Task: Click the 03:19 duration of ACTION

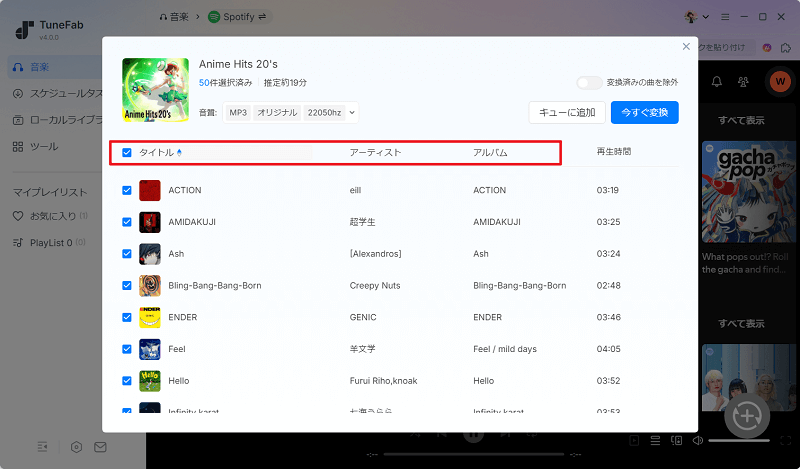Action: tap(608, 190)
